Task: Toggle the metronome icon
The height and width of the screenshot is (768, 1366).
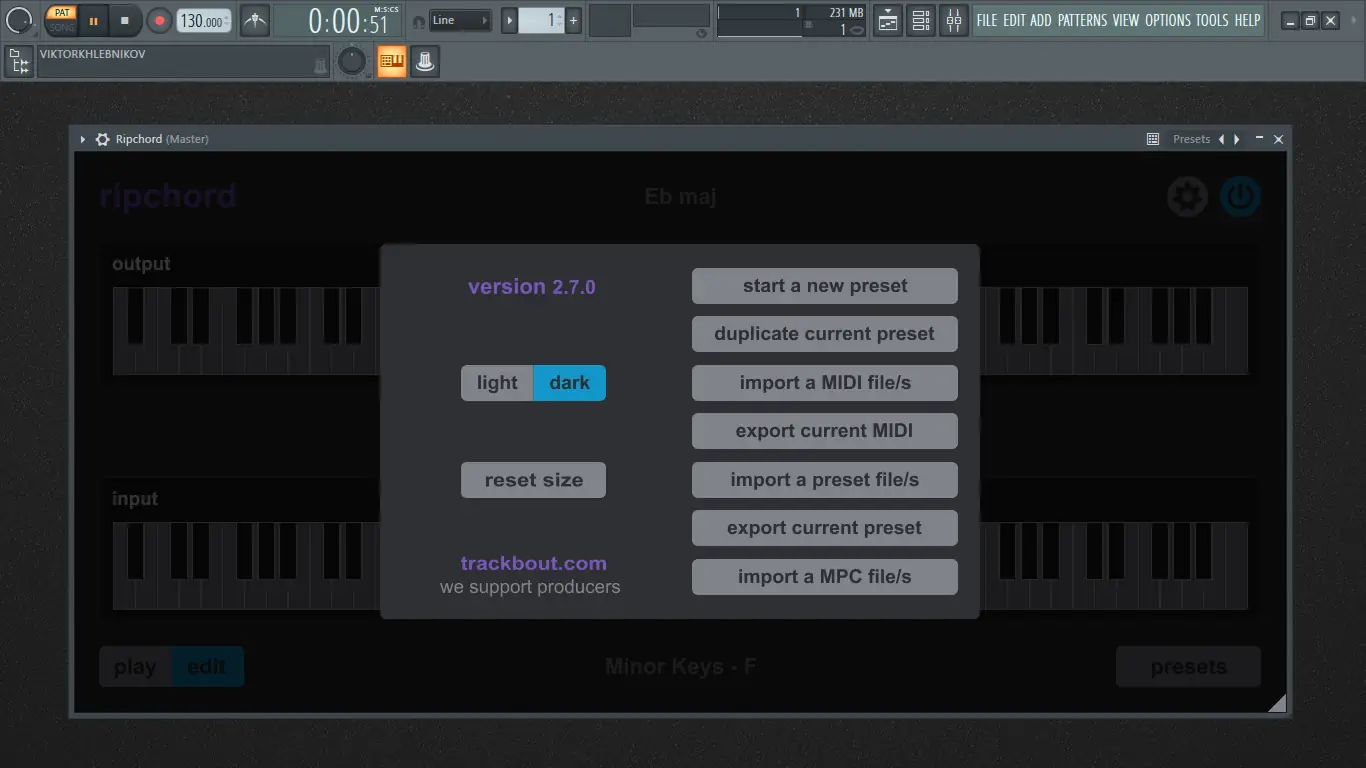Action: coord(255,20)
